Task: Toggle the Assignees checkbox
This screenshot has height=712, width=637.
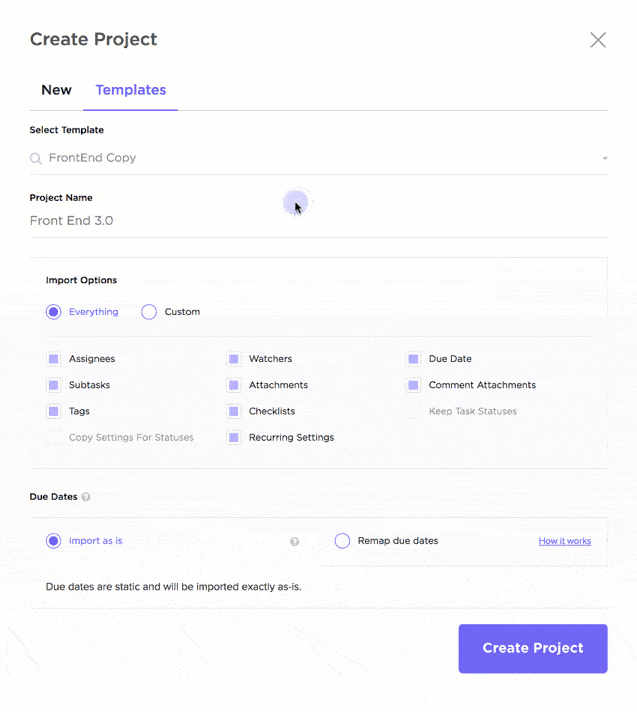Action: 53,359
